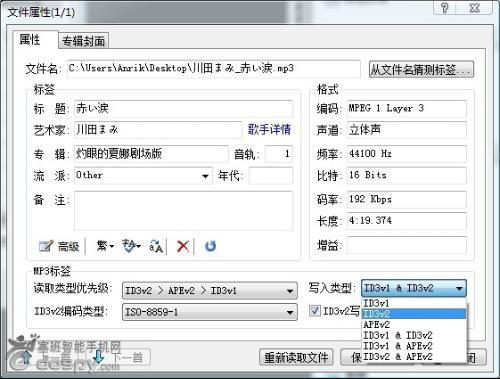Select ID3v2 & APEv2 list option
500x379 pixels.
tap(414, 356)
